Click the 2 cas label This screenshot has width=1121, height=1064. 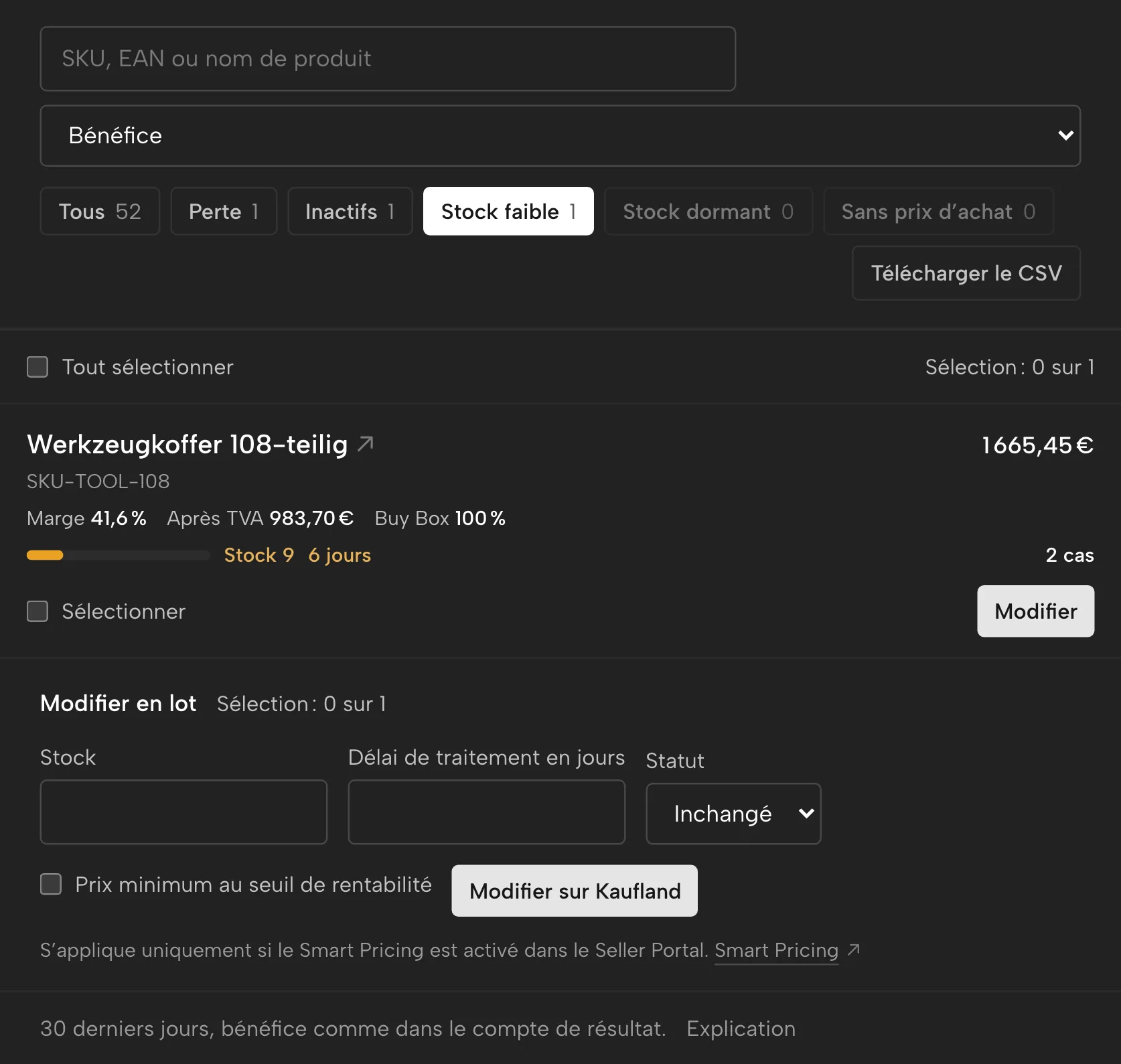click(x=1070, y=555)
